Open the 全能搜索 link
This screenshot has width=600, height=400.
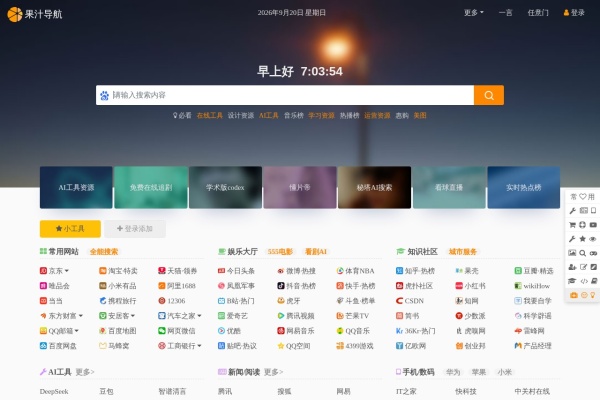(104, 252)
